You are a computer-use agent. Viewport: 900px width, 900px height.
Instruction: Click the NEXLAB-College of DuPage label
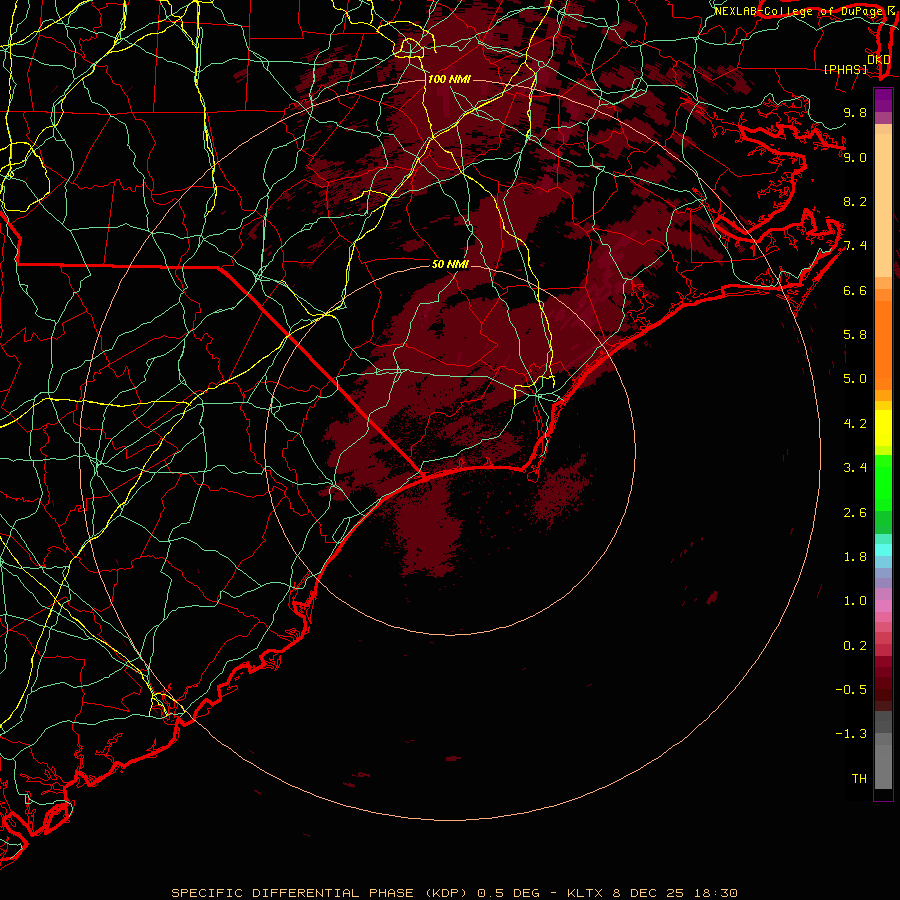(798, 11)
